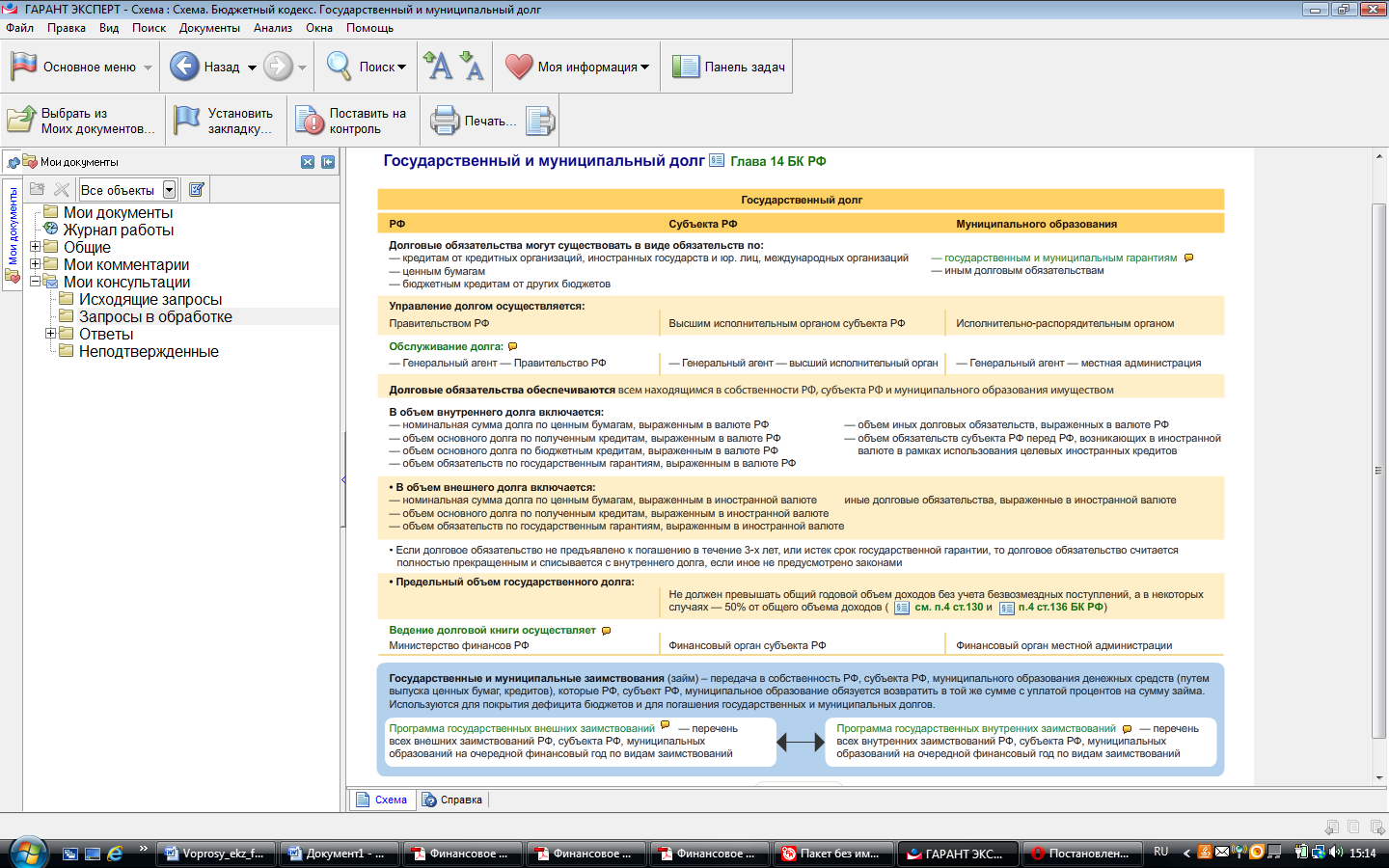Click the print preview page icon
The width and height of the screenshot is (1389, 868).
[540, 121]
